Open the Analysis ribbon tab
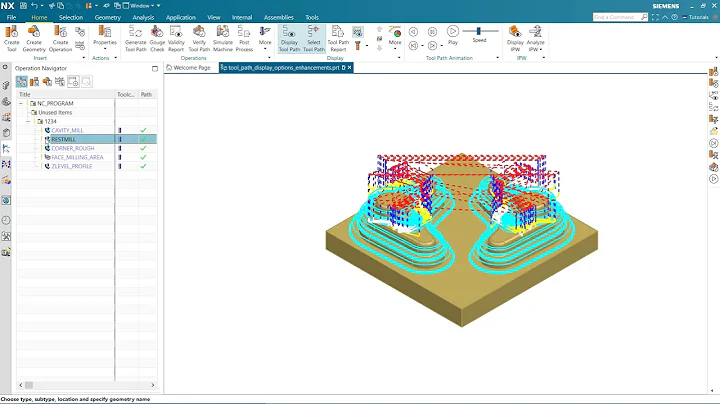Image resolution: width=720 pixels, height=404 pixels. coord(143,17)
